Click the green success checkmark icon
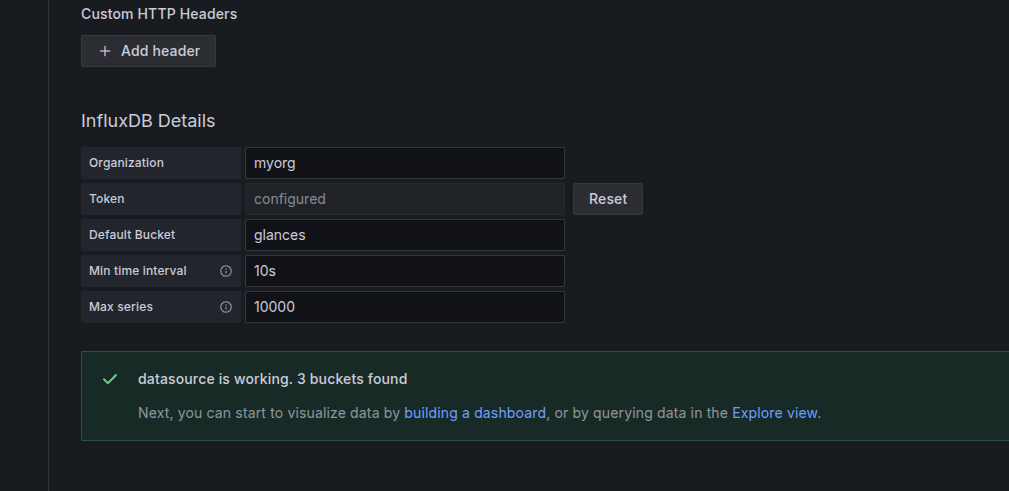 coord(110,380)
